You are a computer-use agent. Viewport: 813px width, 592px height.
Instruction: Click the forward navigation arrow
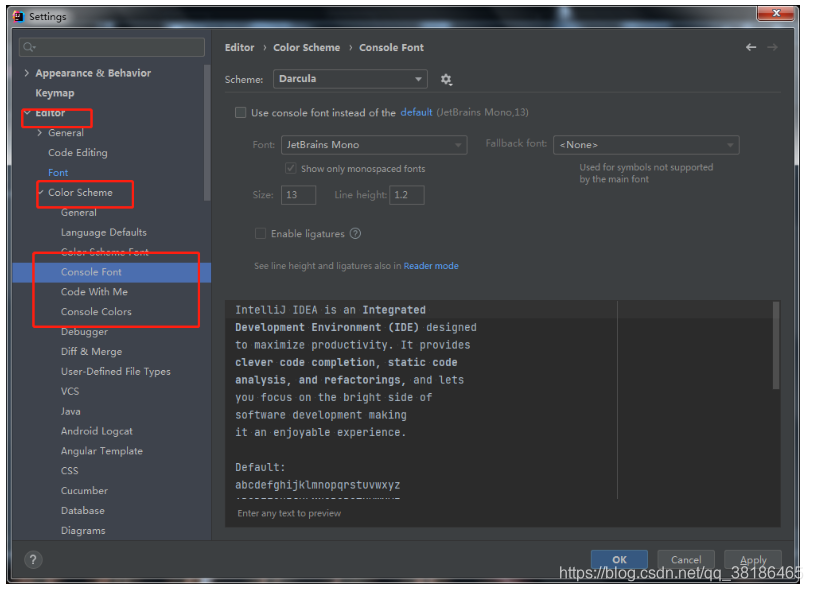(x=772, y=47)
